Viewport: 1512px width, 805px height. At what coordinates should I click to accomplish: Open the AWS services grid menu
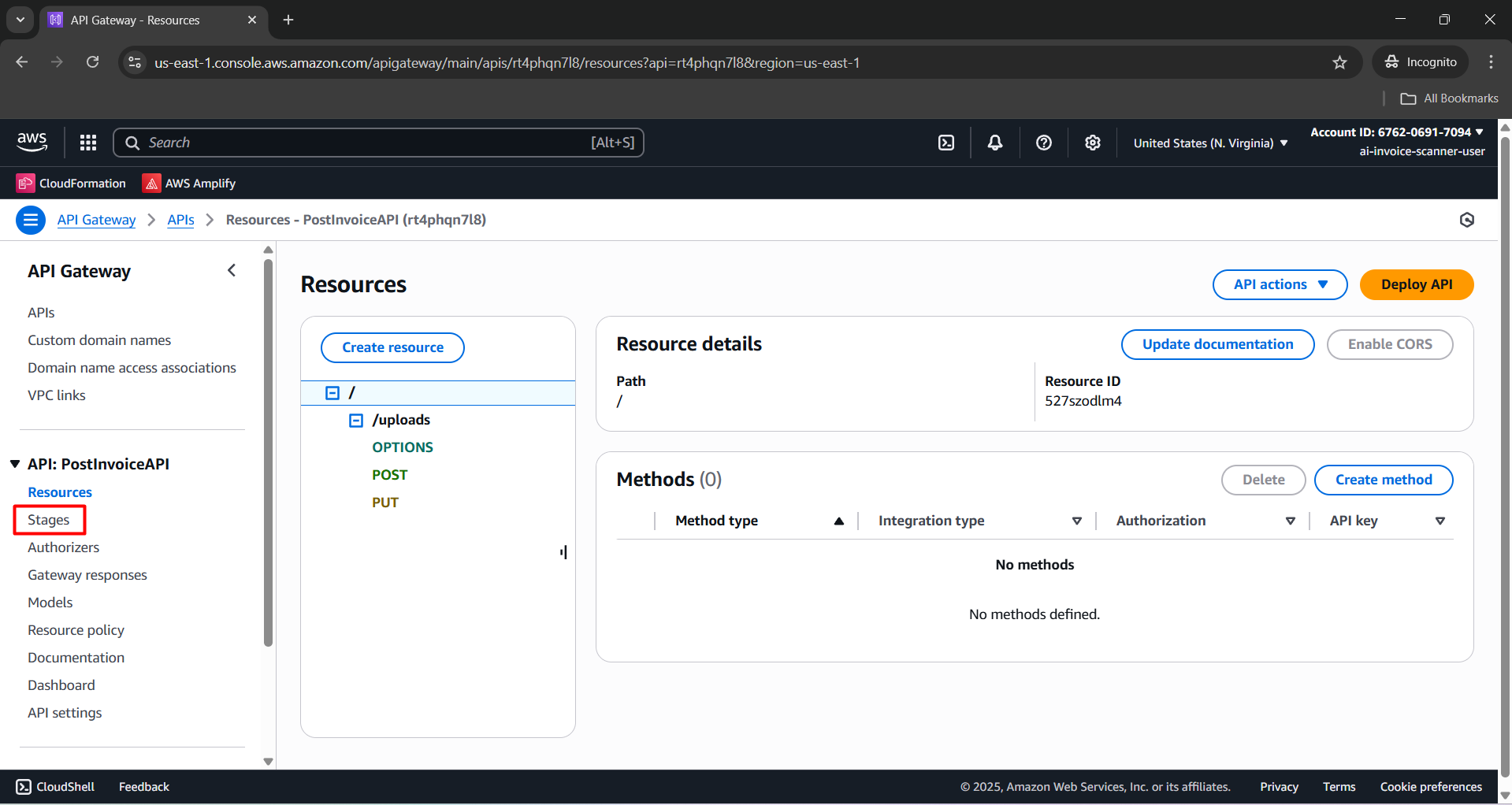click(x=88, y=143)
